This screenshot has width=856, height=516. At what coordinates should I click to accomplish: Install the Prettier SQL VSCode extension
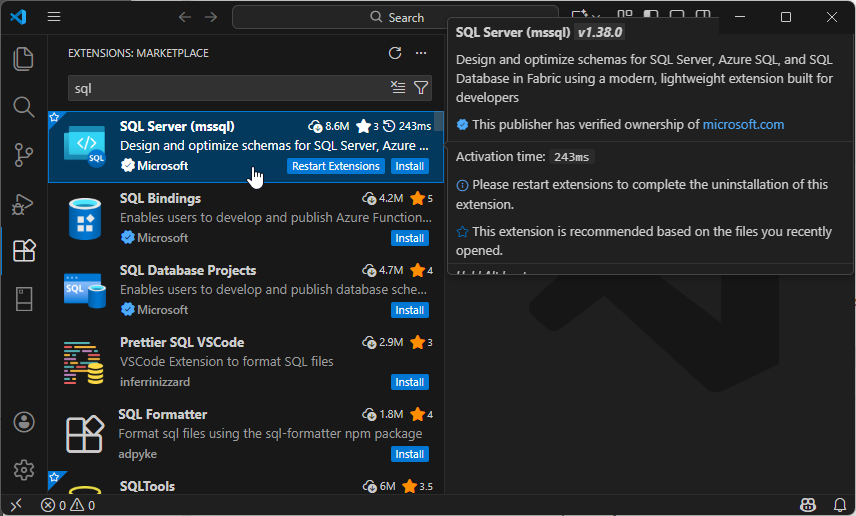click(x=409, y=382)
